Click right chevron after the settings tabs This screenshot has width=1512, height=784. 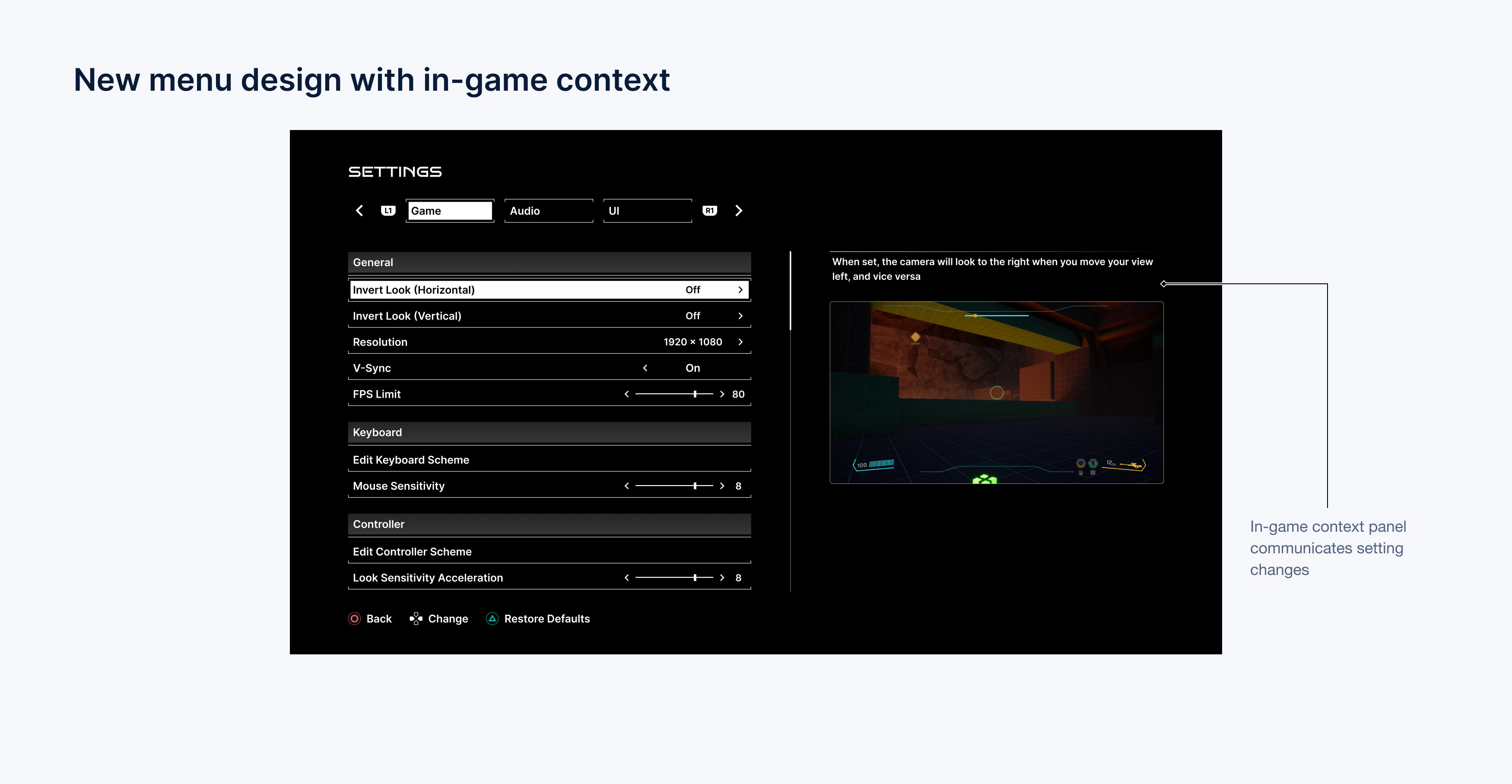coord(738,211)
